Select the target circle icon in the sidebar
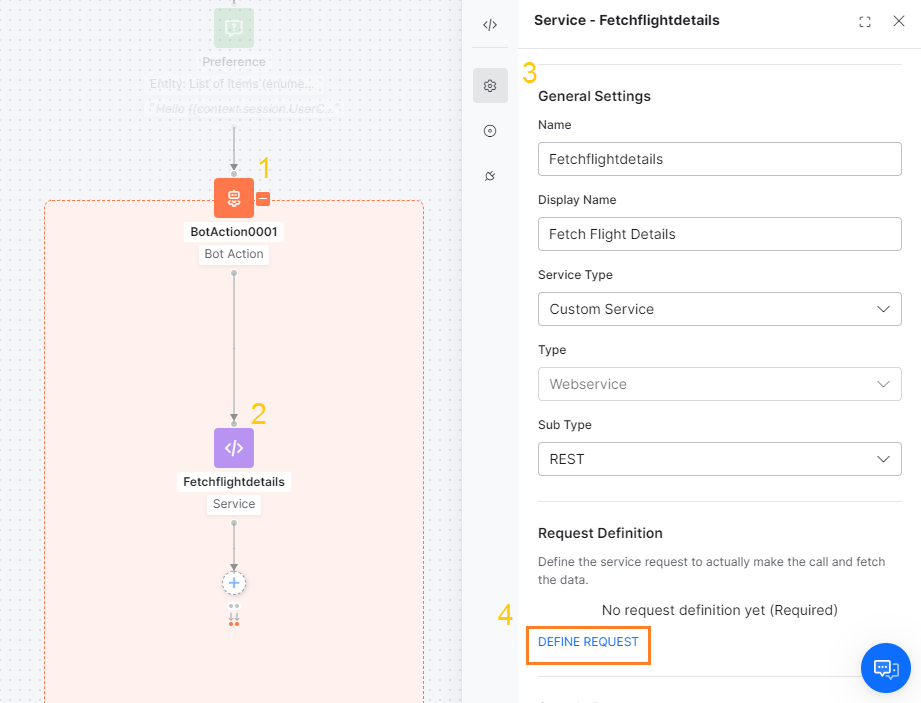921x703 pixels. [489, 130]
